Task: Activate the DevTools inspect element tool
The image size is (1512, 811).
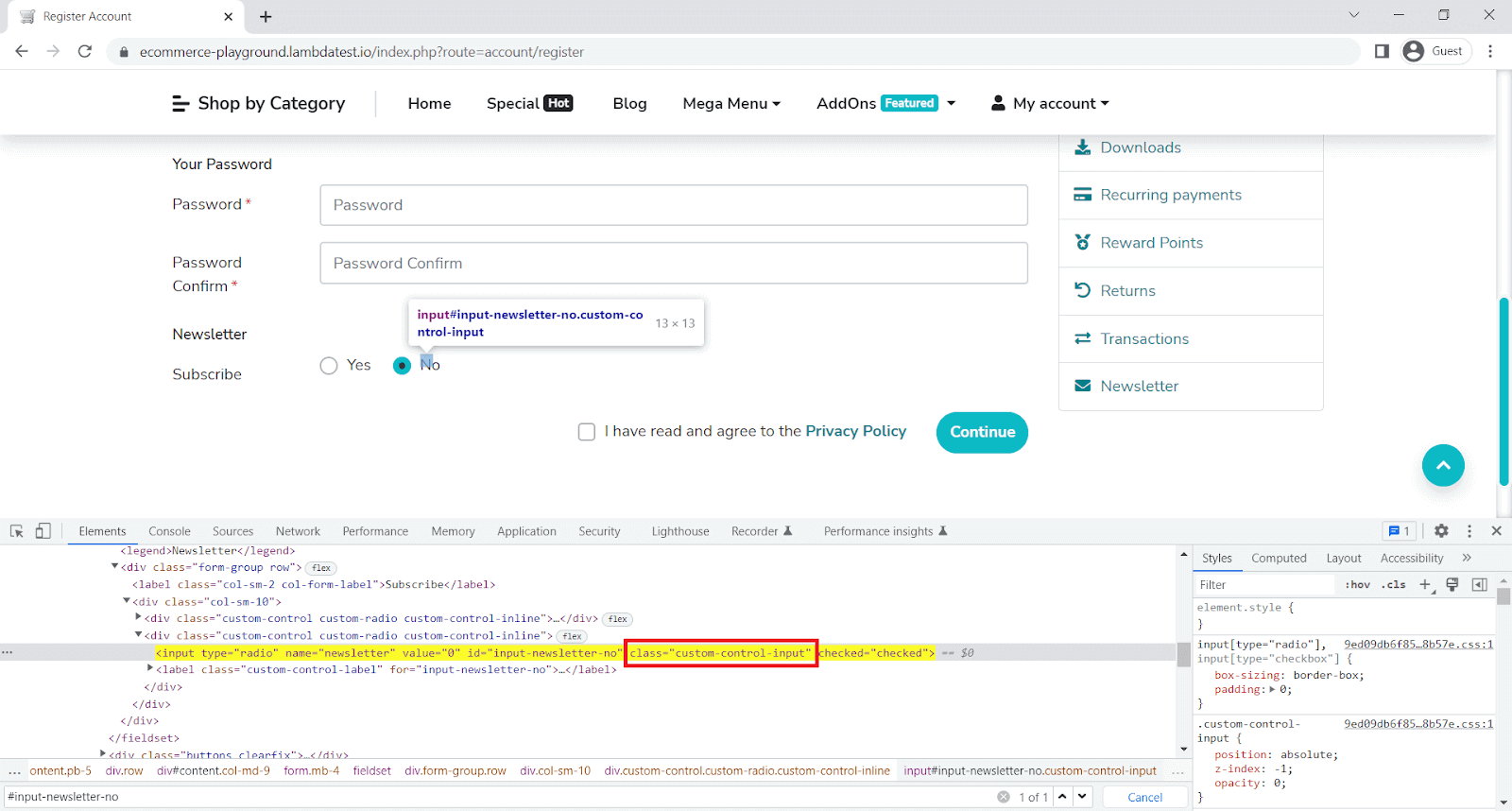Action: (16, 531)
